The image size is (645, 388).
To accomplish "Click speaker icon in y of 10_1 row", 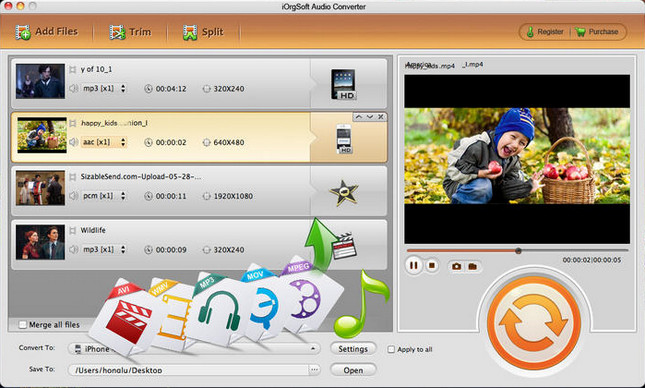I will [74, 88].
